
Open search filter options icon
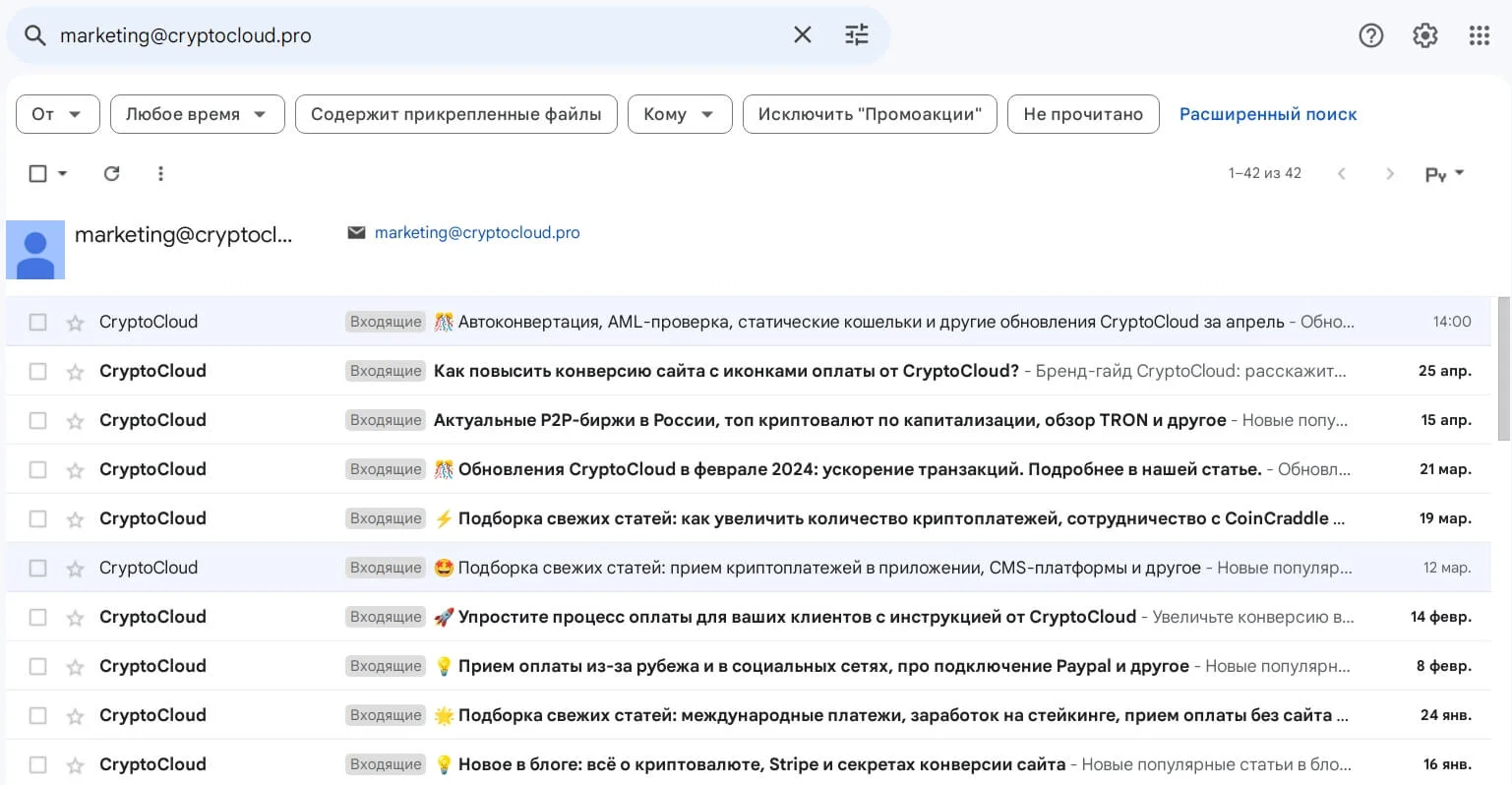pos(857,35)
